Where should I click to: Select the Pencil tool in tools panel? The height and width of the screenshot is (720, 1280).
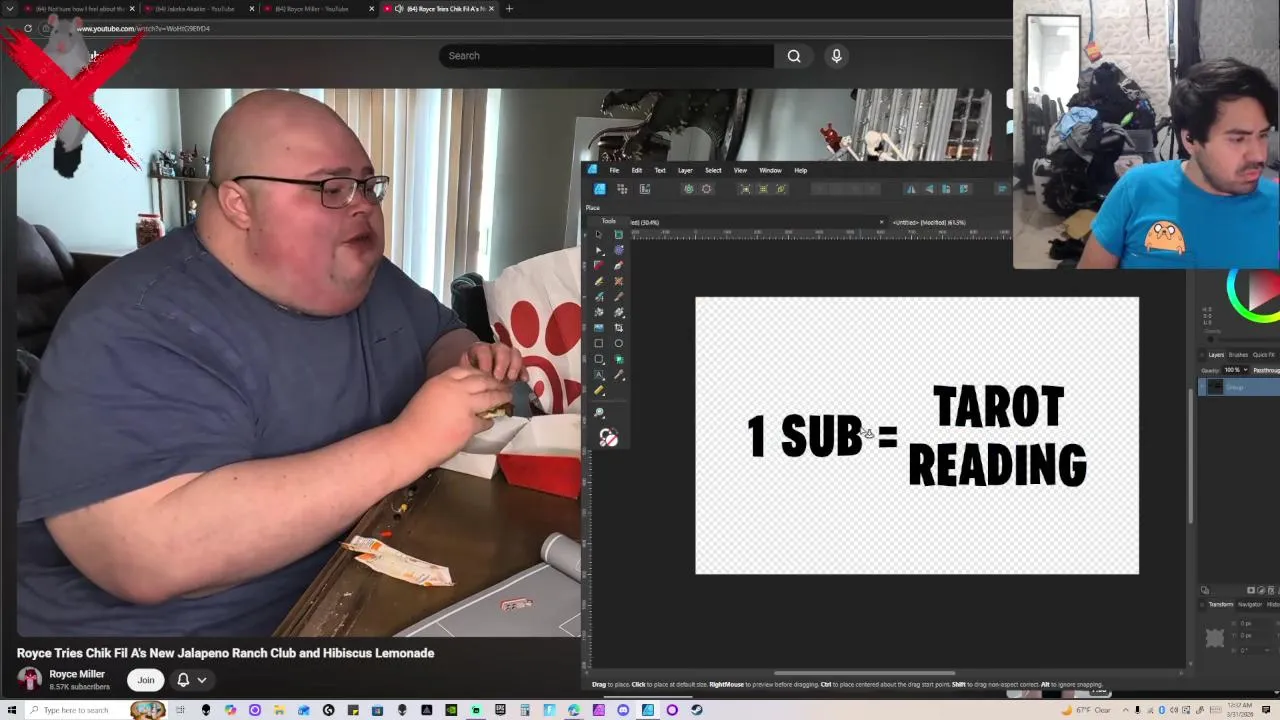click(x=599, y=281)
